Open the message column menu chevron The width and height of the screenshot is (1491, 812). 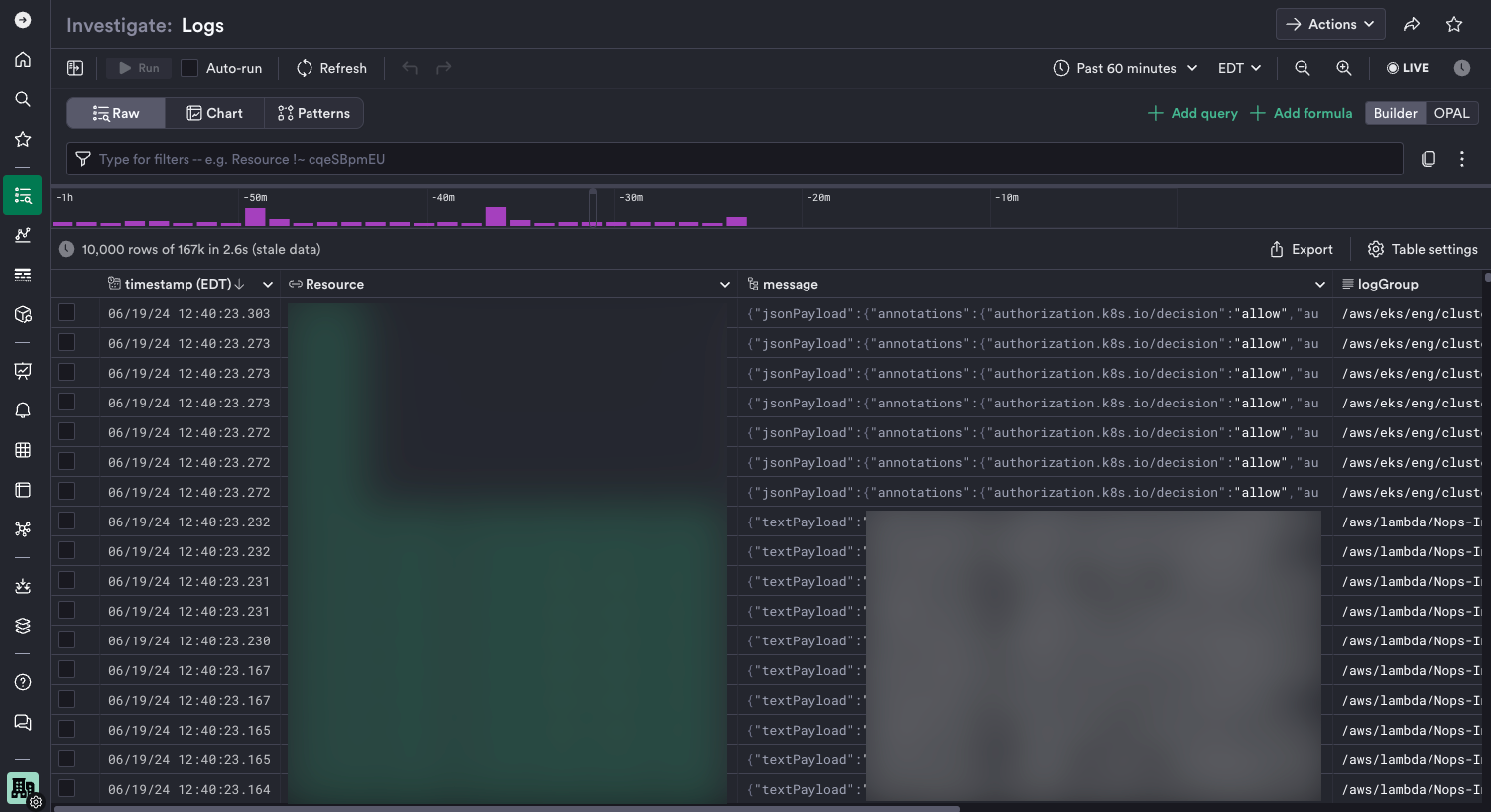click(1320, 284)
